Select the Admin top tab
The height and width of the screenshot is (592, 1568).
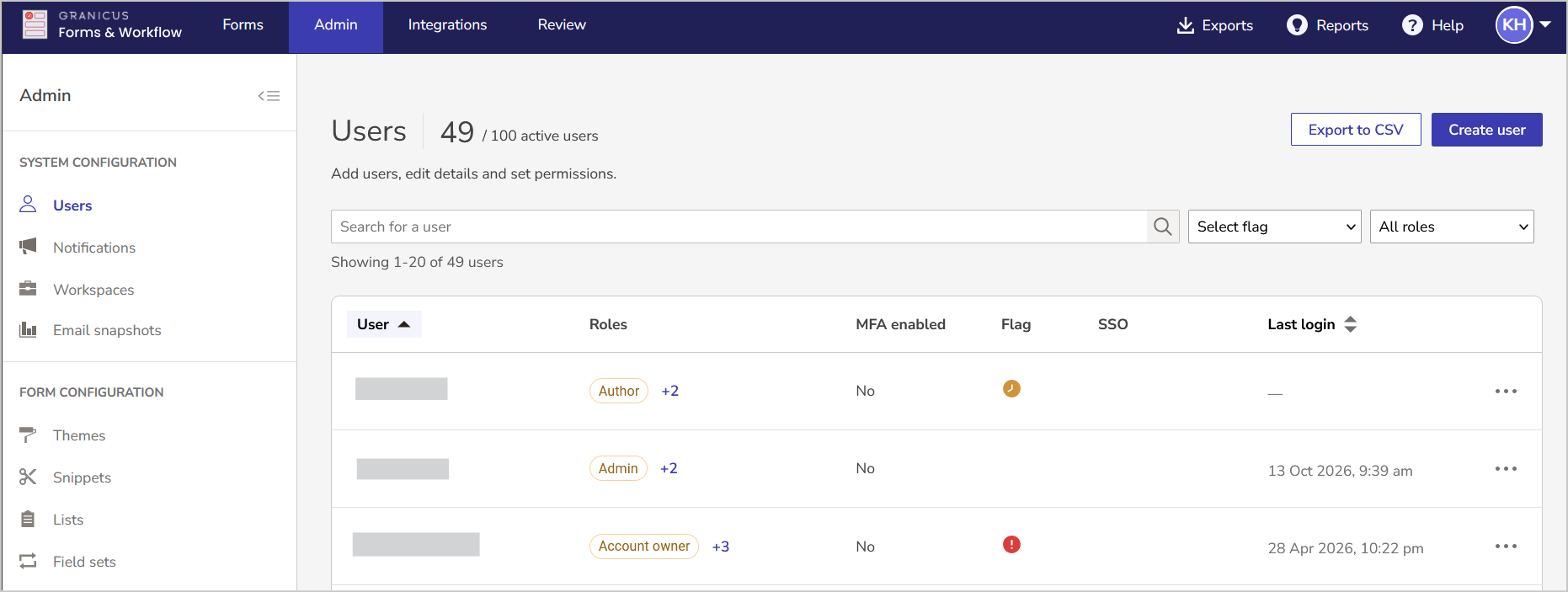coord(336,25)
